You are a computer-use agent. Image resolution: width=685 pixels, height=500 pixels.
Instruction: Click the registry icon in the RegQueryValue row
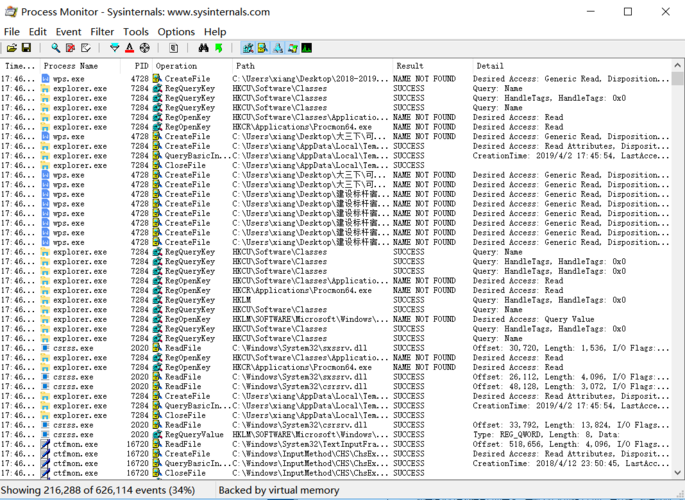157,434
